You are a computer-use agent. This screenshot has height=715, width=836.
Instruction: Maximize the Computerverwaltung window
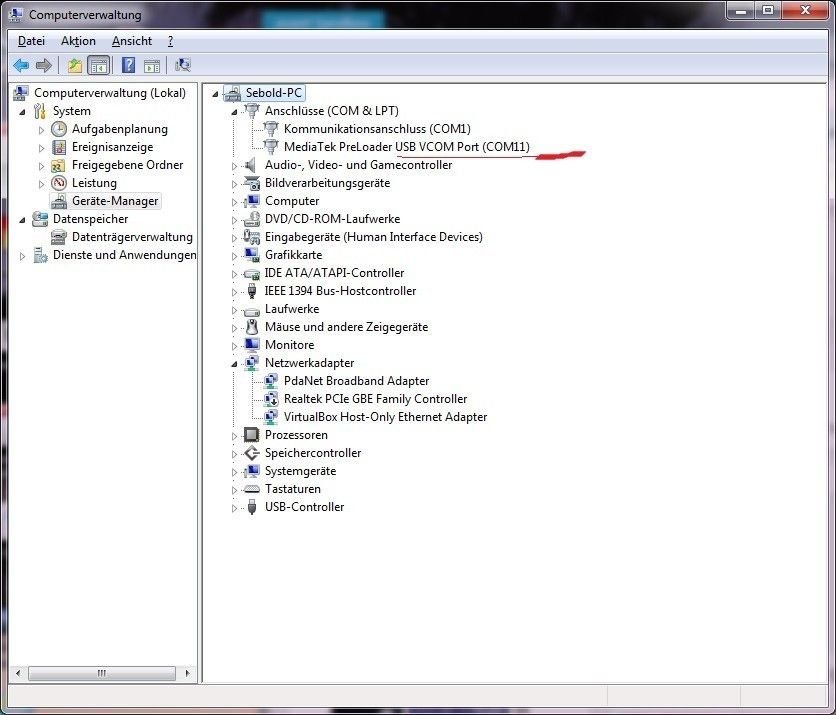768,10
